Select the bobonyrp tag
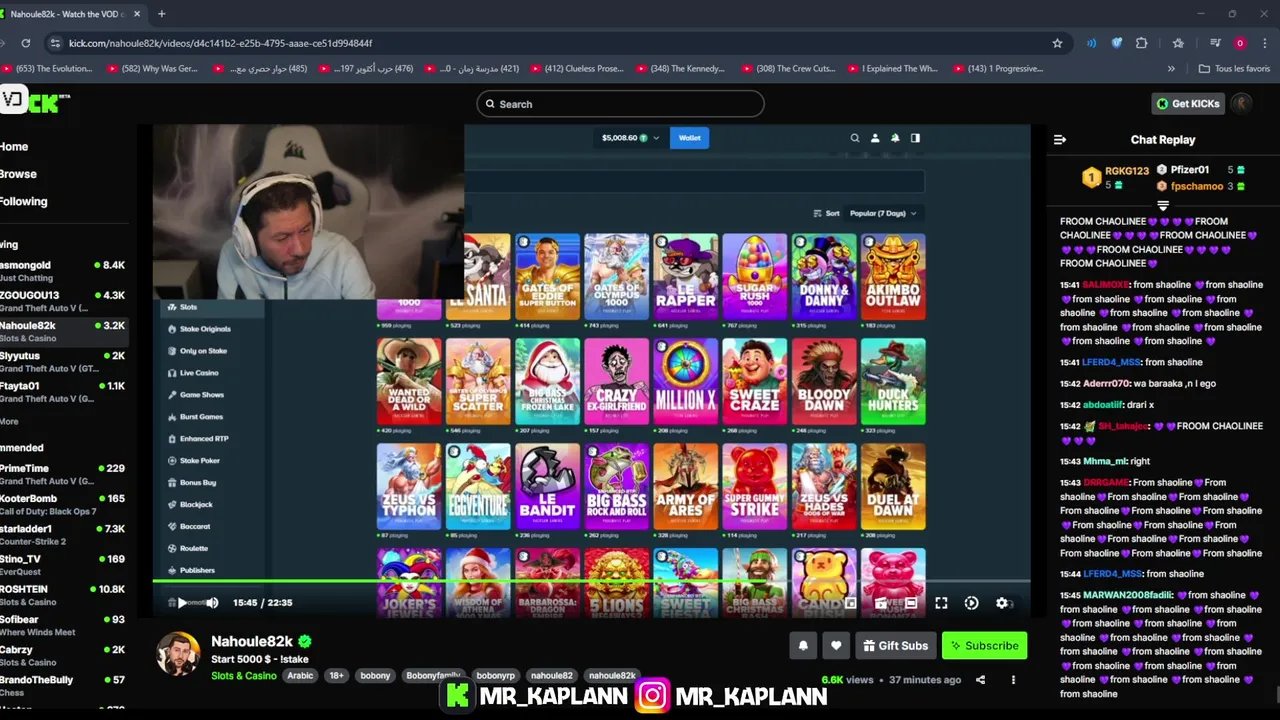The height and width of the screenshot is (720, 1280). (495, 676)
